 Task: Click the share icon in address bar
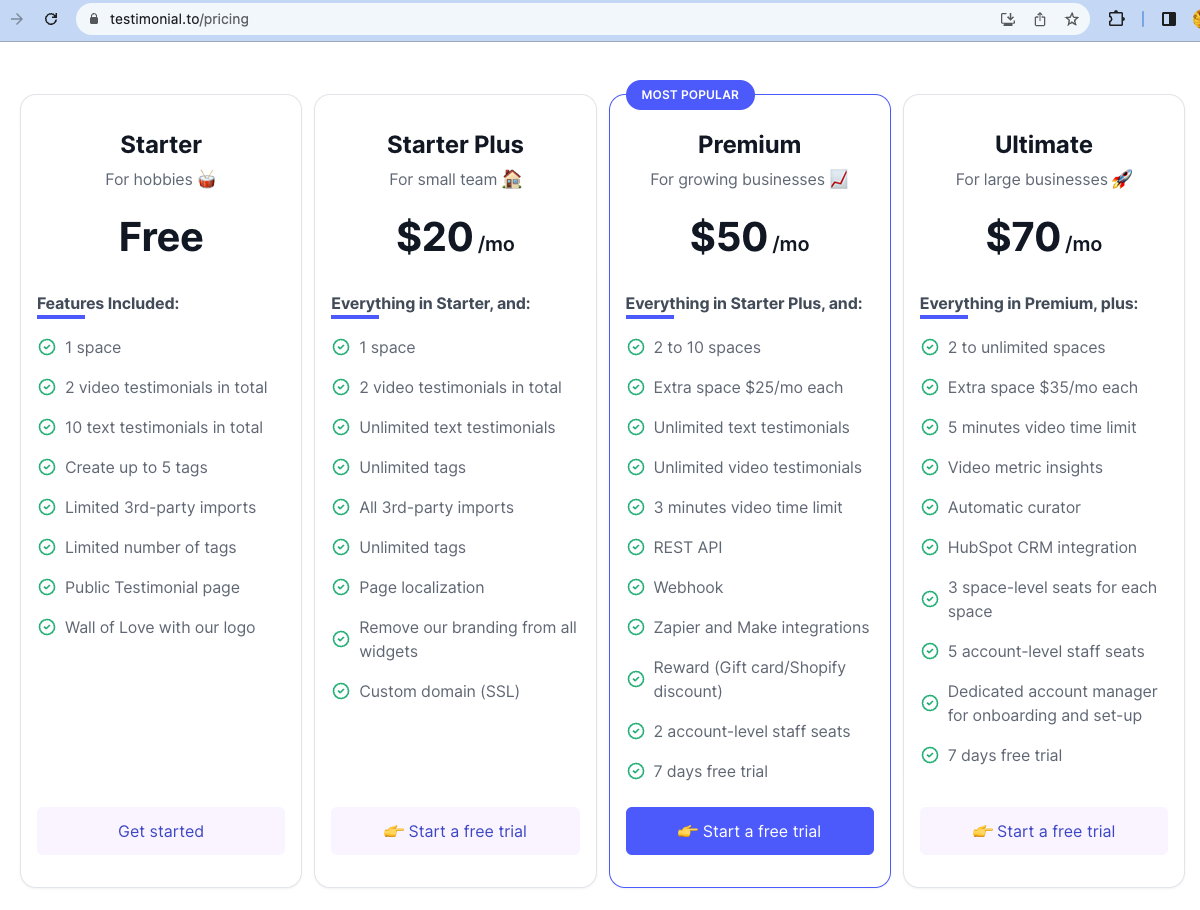tap(1040, 19)
